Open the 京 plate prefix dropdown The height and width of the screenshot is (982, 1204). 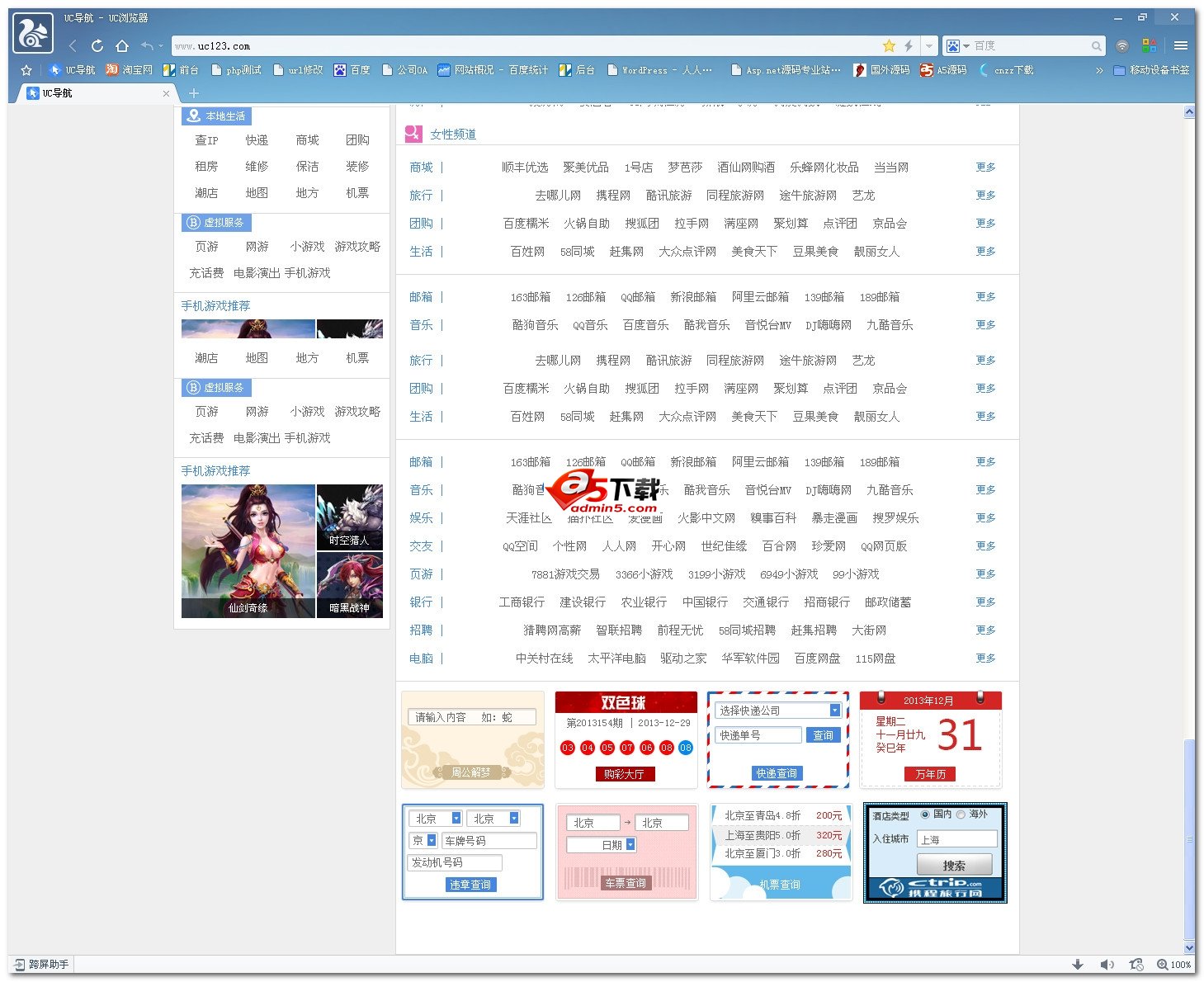tap(423, 841)
